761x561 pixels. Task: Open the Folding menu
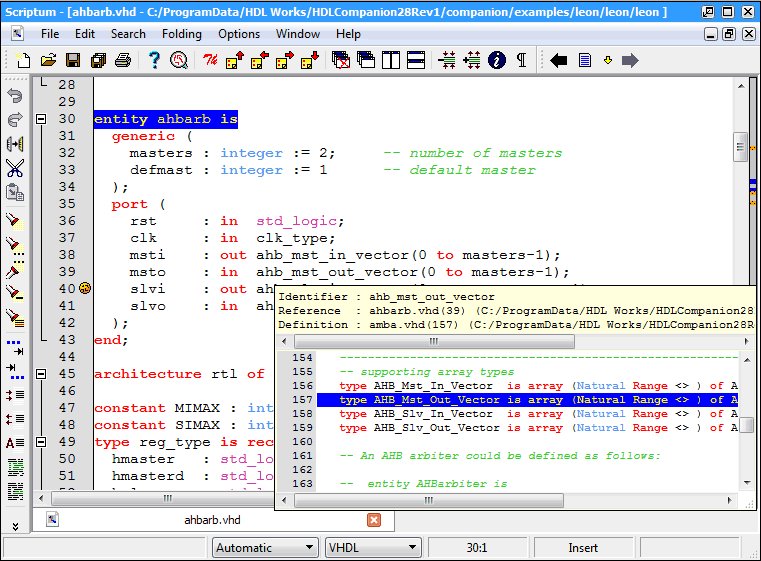coord(182,33)
